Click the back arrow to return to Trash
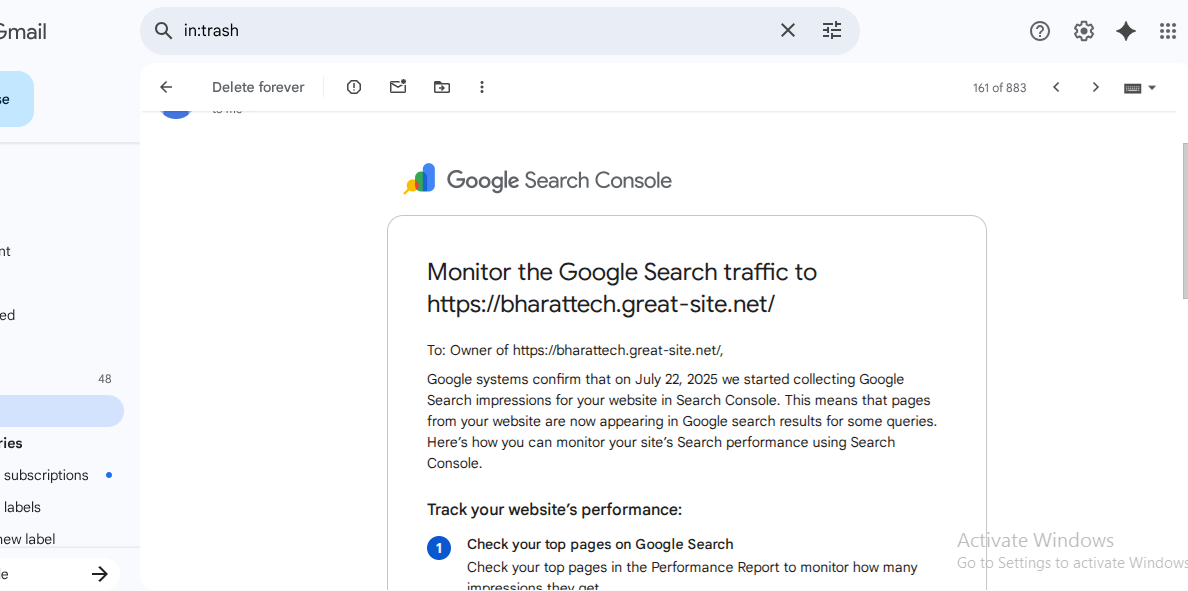The height and width of the screenshot is (591, 1188). (x=166, y=87)
